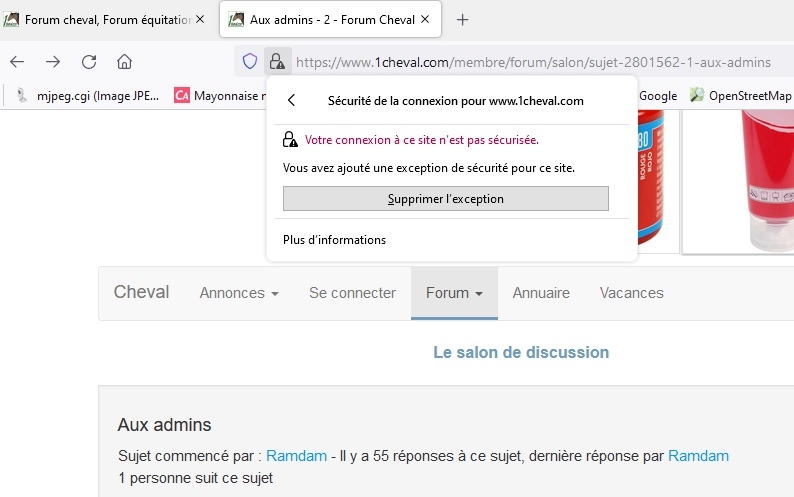Go to the browser Home page
The height and width of the screenshot is (497, 794).
[125, 62]
